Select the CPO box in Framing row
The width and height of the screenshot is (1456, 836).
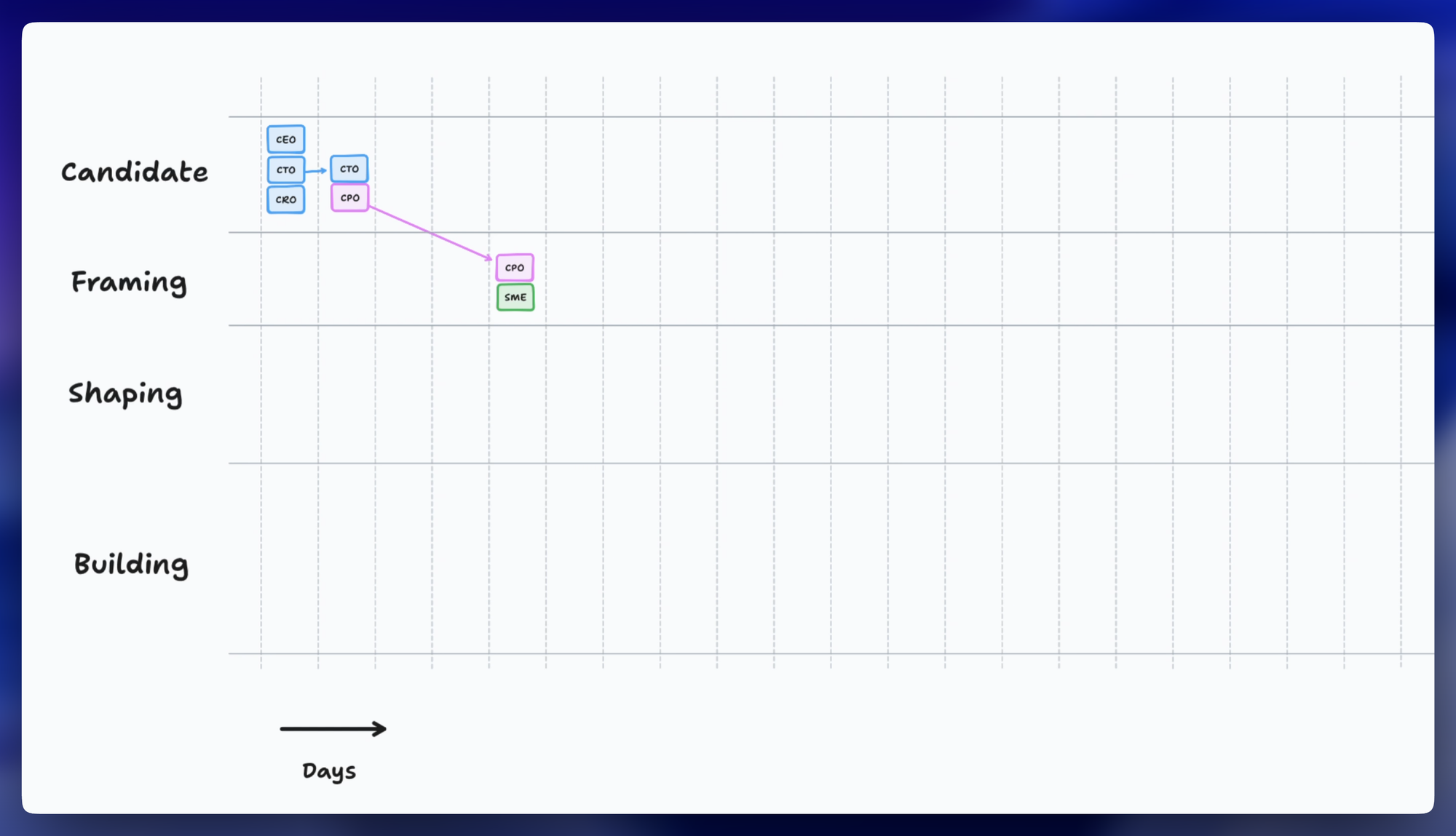[x=515, y=268]
